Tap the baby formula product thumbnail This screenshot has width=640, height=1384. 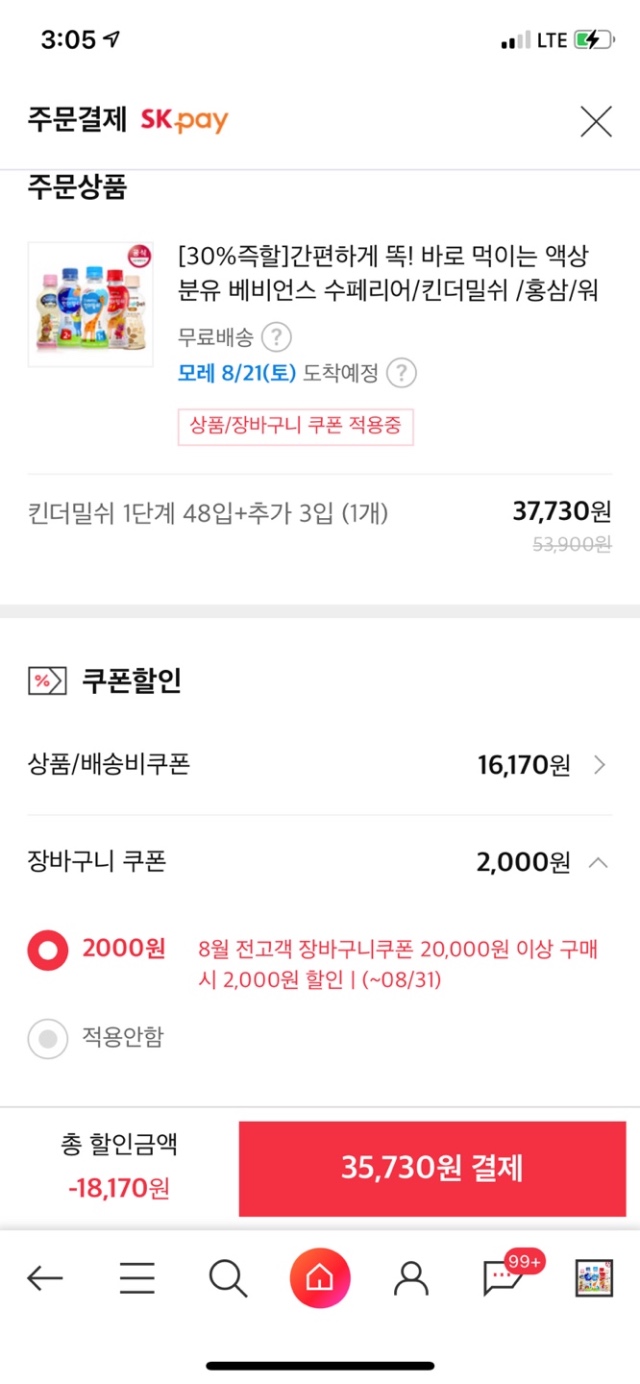click(91, 304)
